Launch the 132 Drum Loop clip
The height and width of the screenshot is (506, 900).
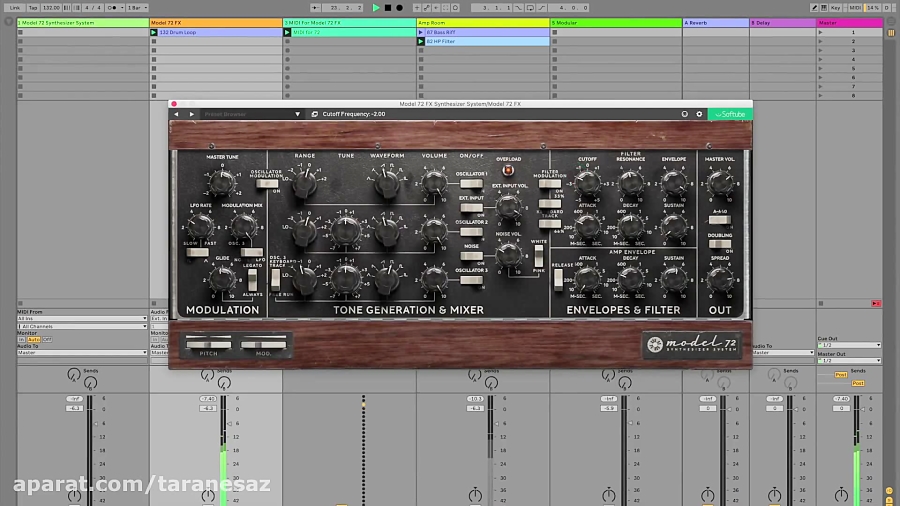(x=154, y=32)
